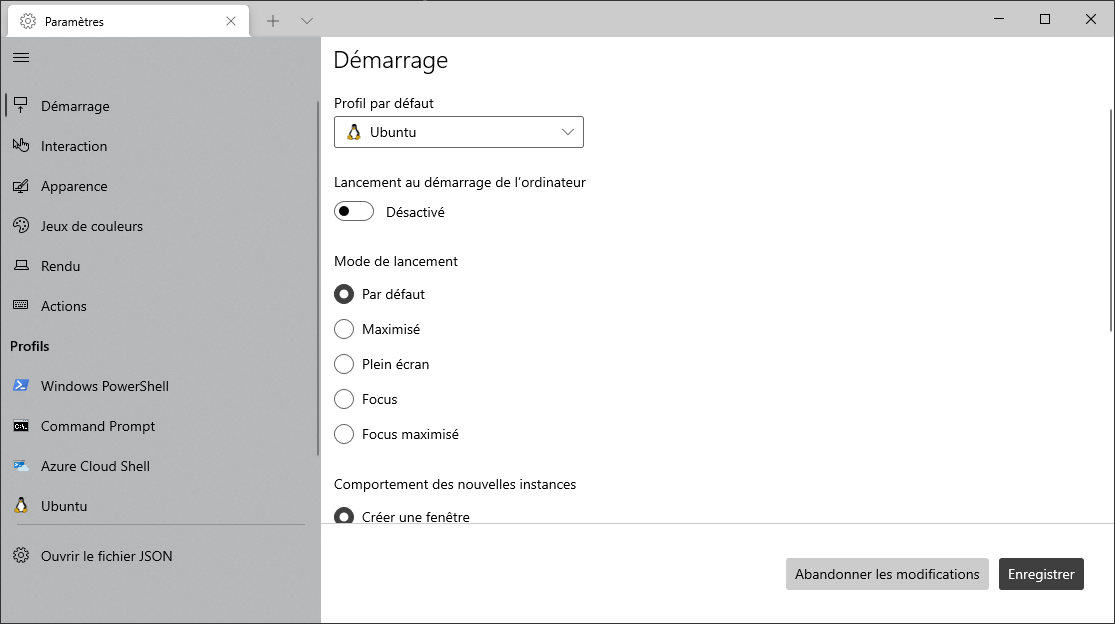
Task: Close the Paramètres tab
Action: (231, 21)
